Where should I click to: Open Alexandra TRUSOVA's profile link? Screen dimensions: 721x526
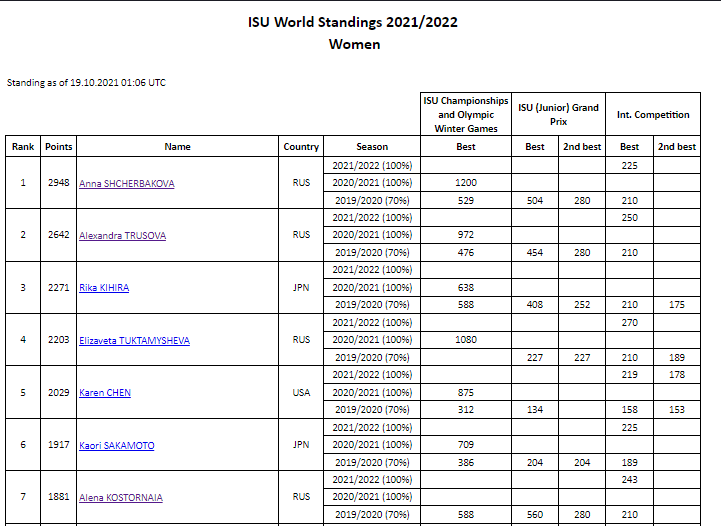[122, 236]
